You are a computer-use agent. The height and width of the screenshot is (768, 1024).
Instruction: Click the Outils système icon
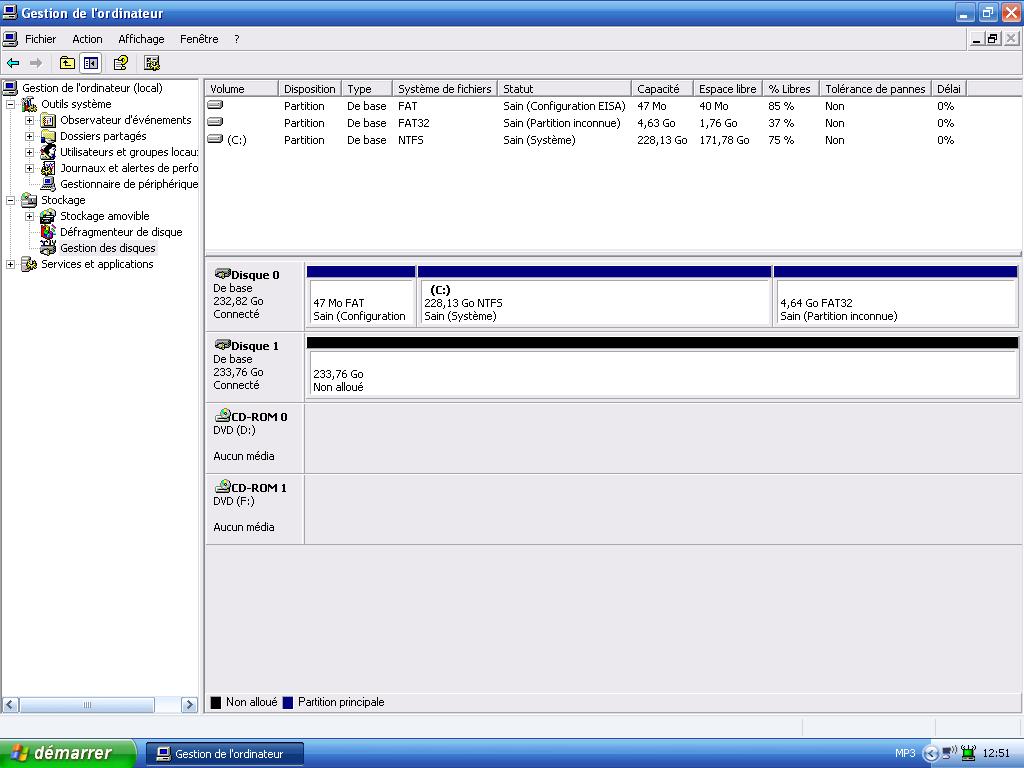[29, 104]
